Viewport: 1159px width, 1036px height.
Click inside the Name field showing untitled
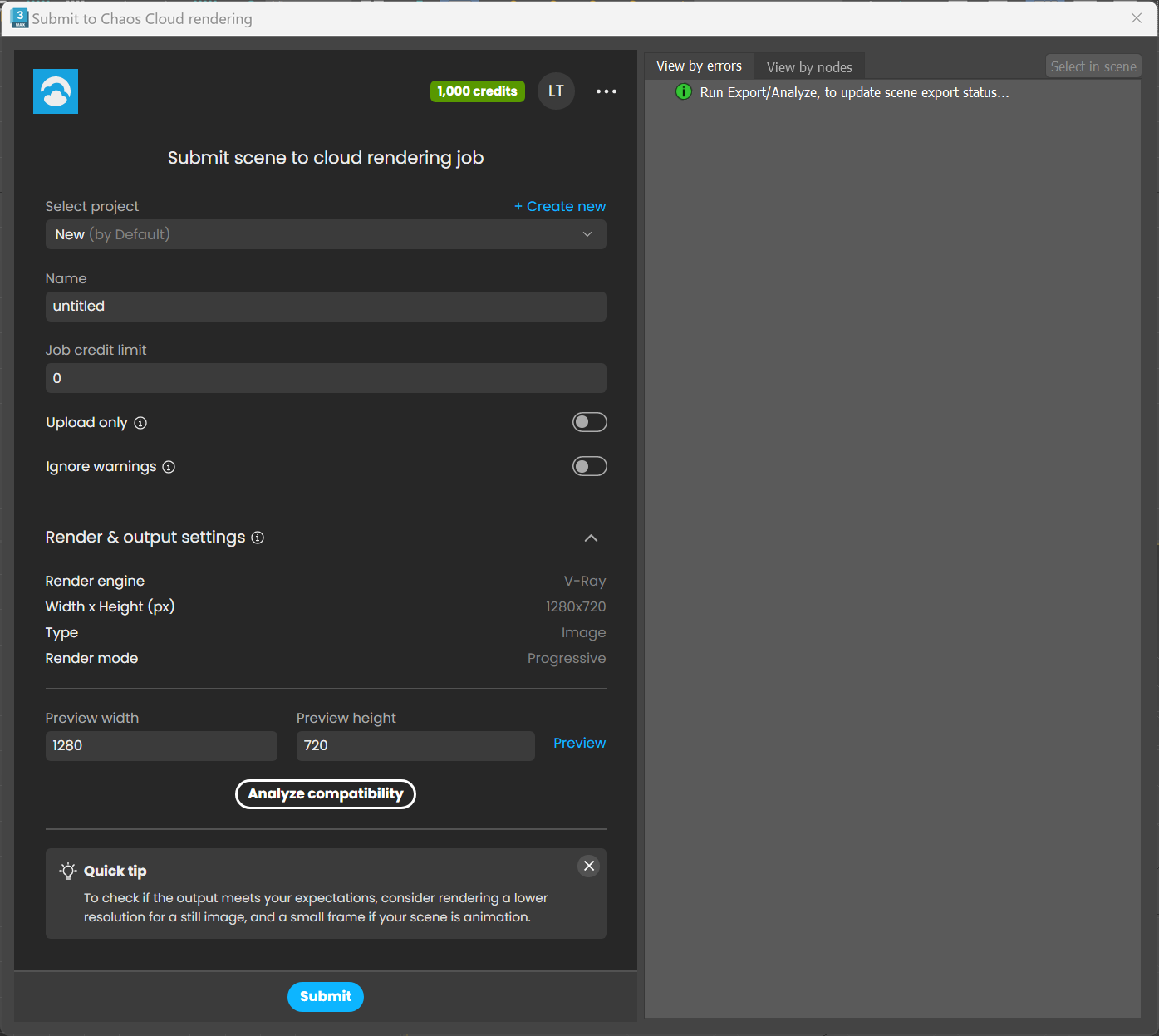point(326,307)
